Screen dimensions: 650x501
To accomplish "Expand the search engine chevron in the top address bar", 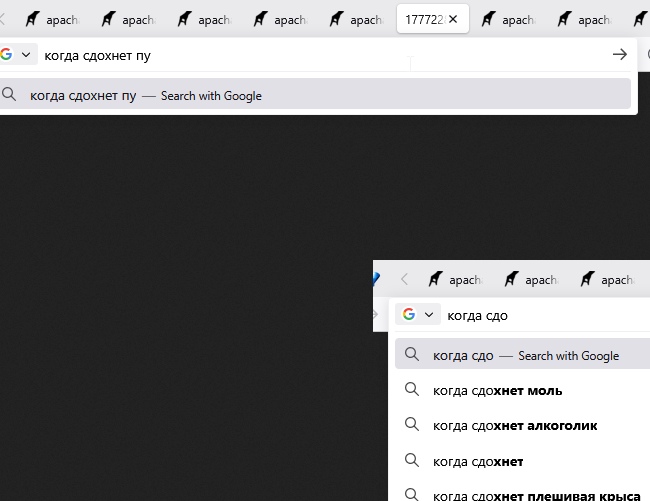I will pos(26,55).
